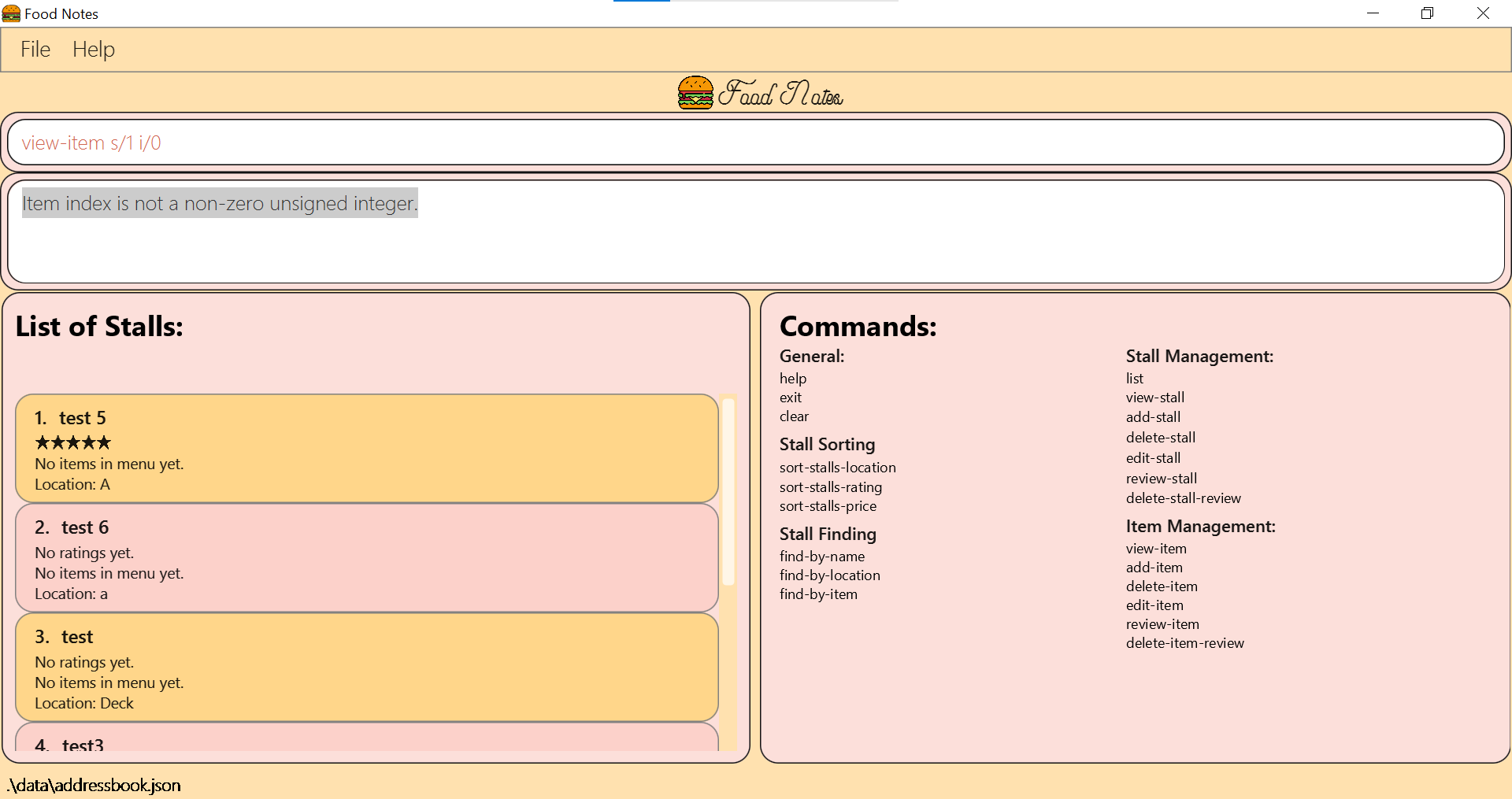Screen dimensions: 1512x799
Task: Click the command input field with view-item text
Action: tap(755, 142)
